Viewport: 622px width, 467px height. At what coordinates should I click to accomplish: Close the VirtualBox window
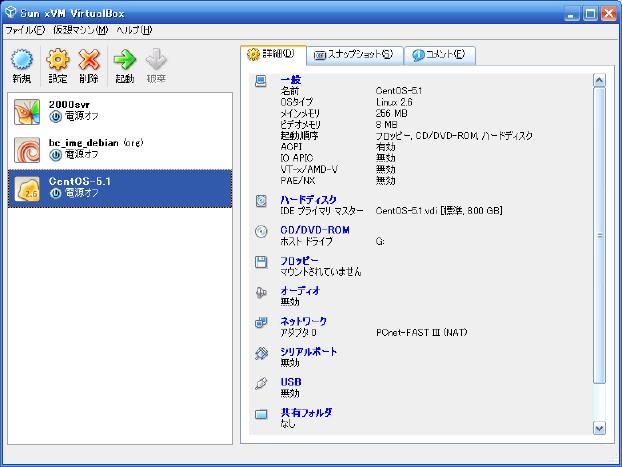[609, 14]
